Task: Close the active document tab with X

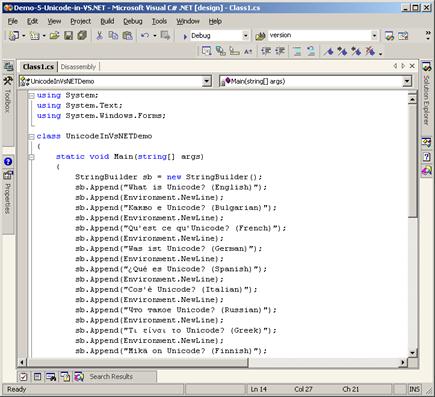Action: [412, 66]
